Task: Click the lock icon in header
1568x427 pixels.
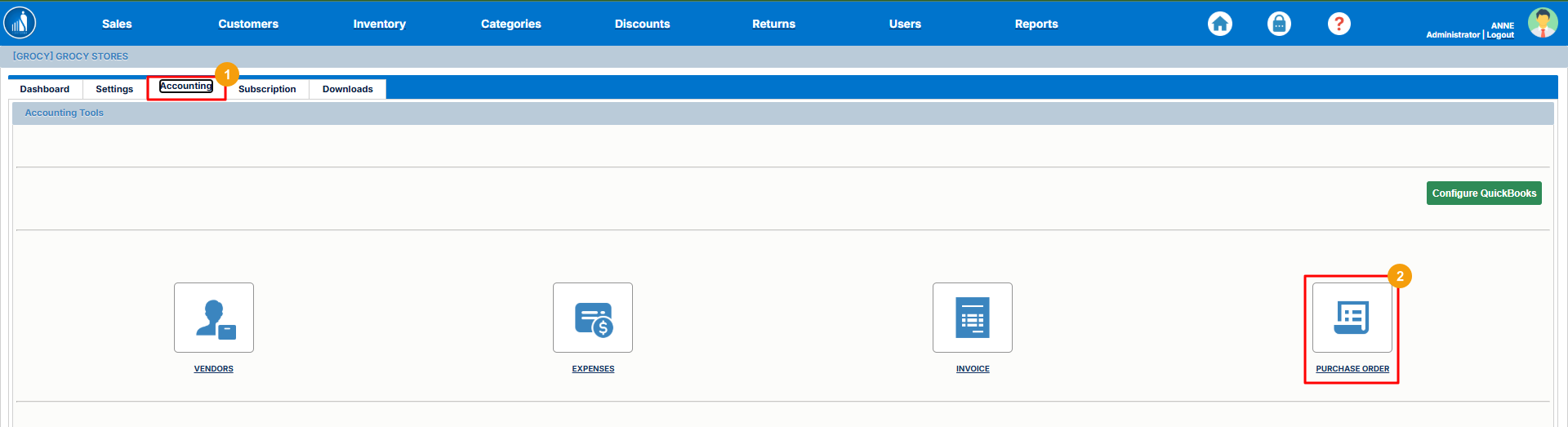Action: (1279, 24)
